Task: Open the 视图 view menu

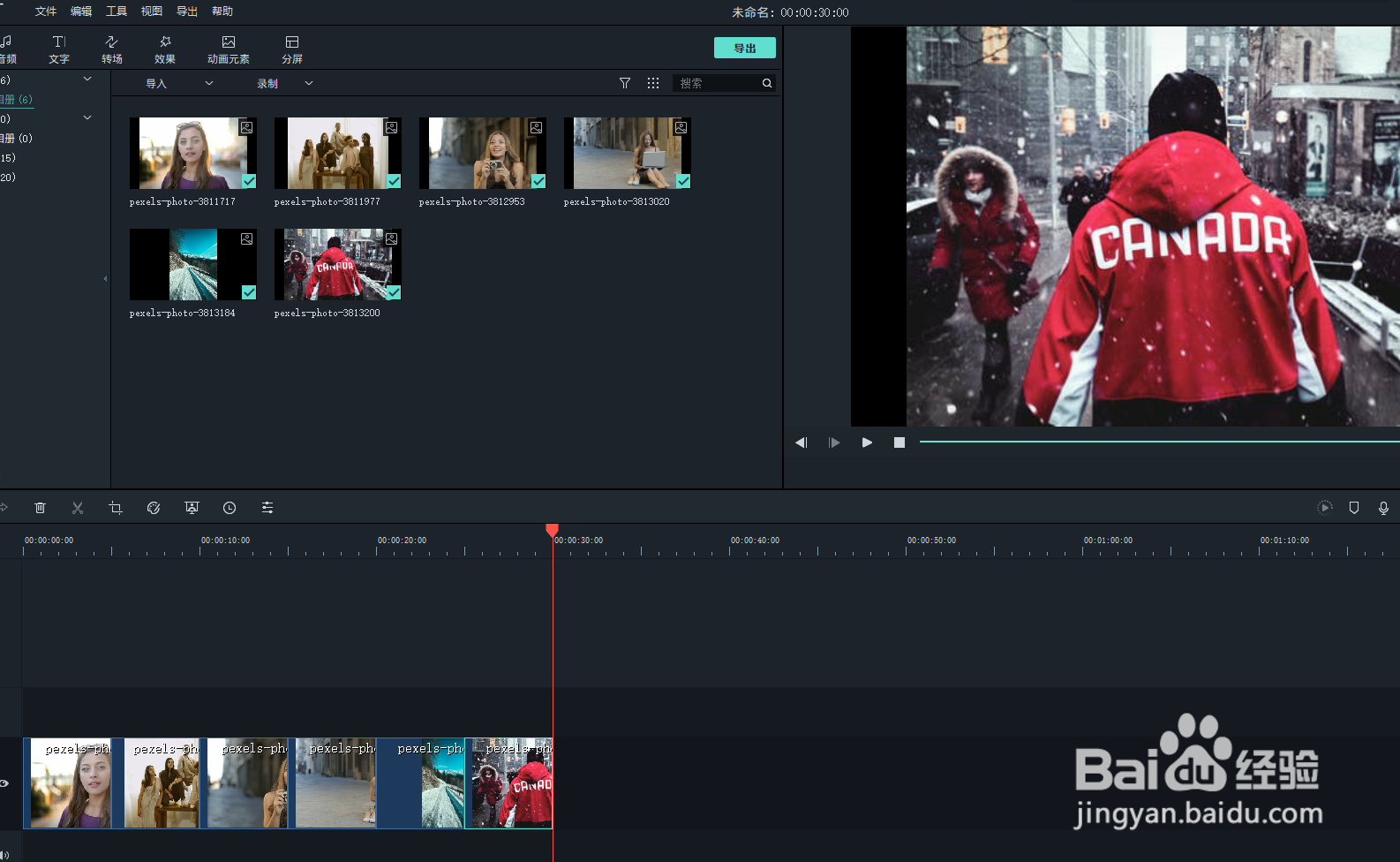Action: (x=152, y=11)
